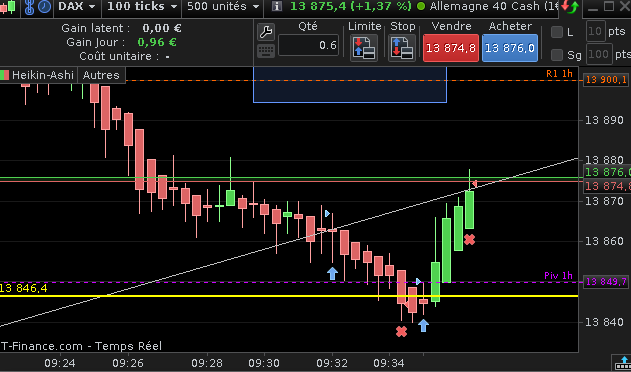Click the Sg points field showing 100

pos(599,54)
